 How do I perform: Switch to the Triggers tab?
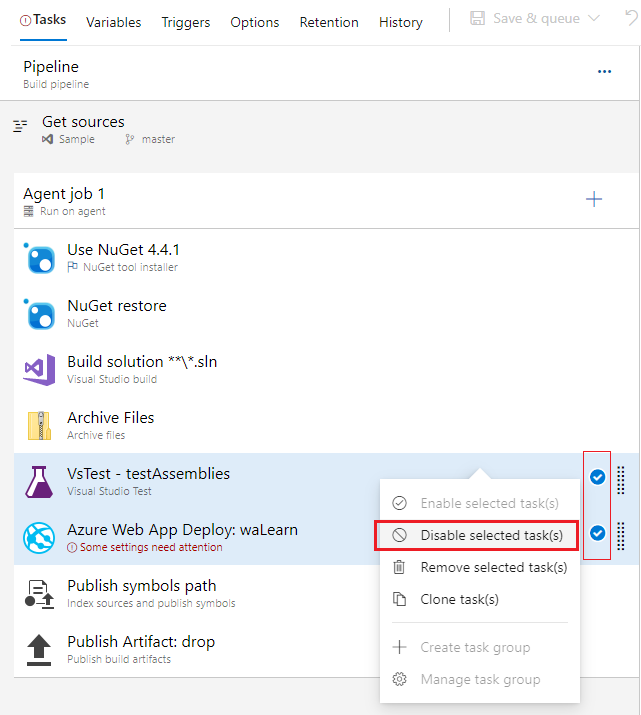[x=186, y=22]
